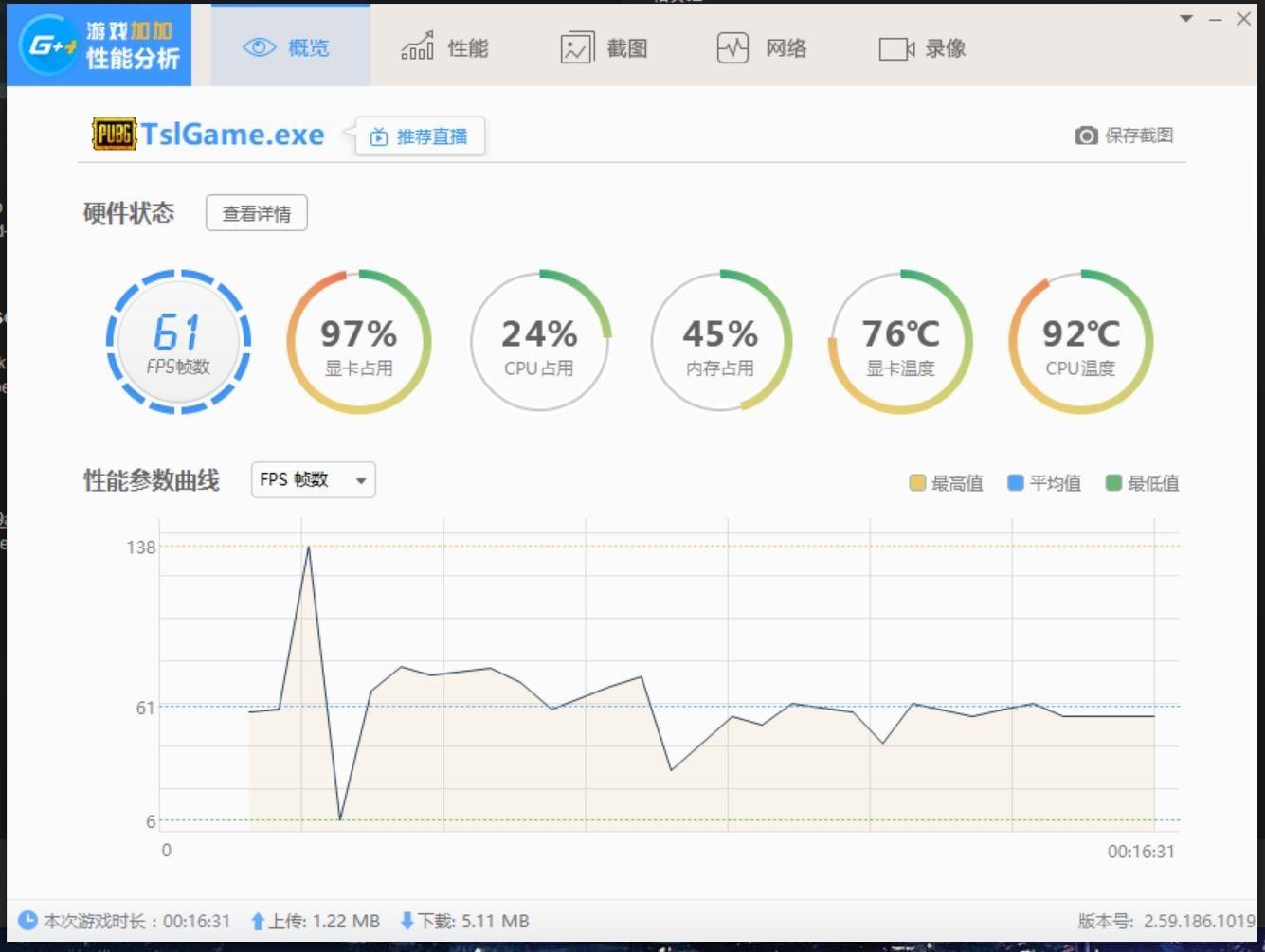
Task: Click the 推荐直播 button
Action: tap(420, 136)
